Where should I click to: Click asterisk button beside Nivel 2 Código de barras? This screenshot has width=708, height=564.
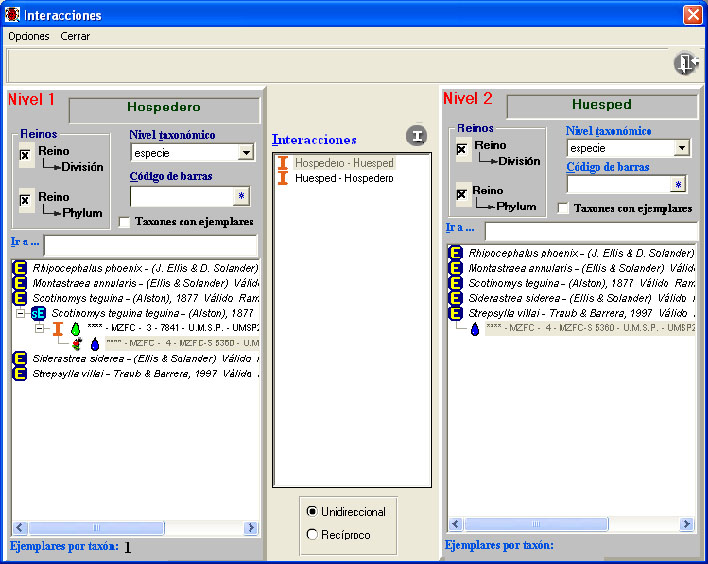coord(678,184)
